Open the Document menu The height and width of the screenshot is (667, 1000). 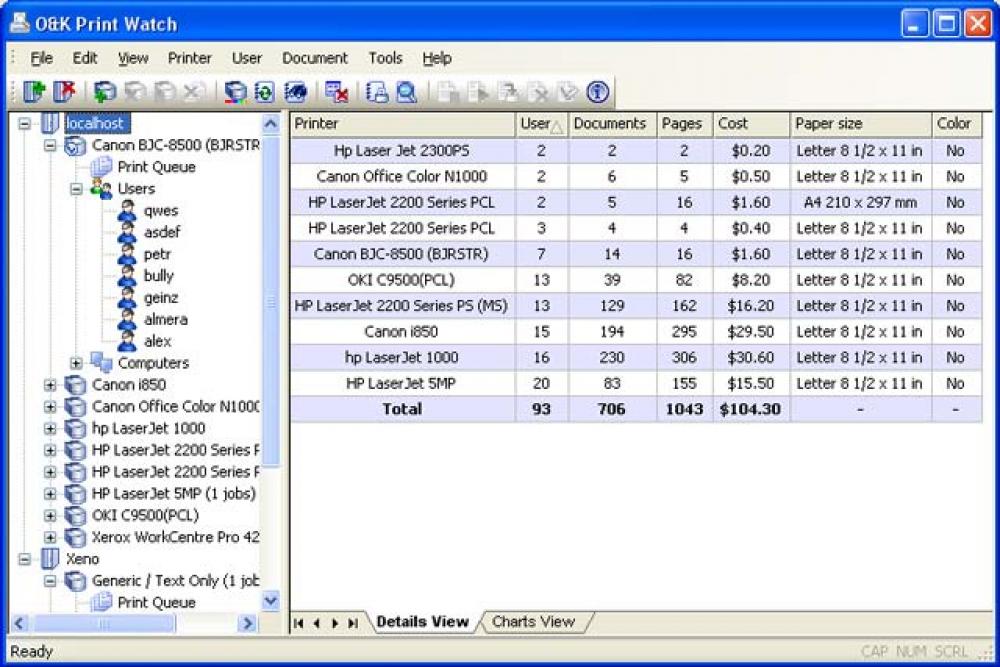[x=314, y=58]
